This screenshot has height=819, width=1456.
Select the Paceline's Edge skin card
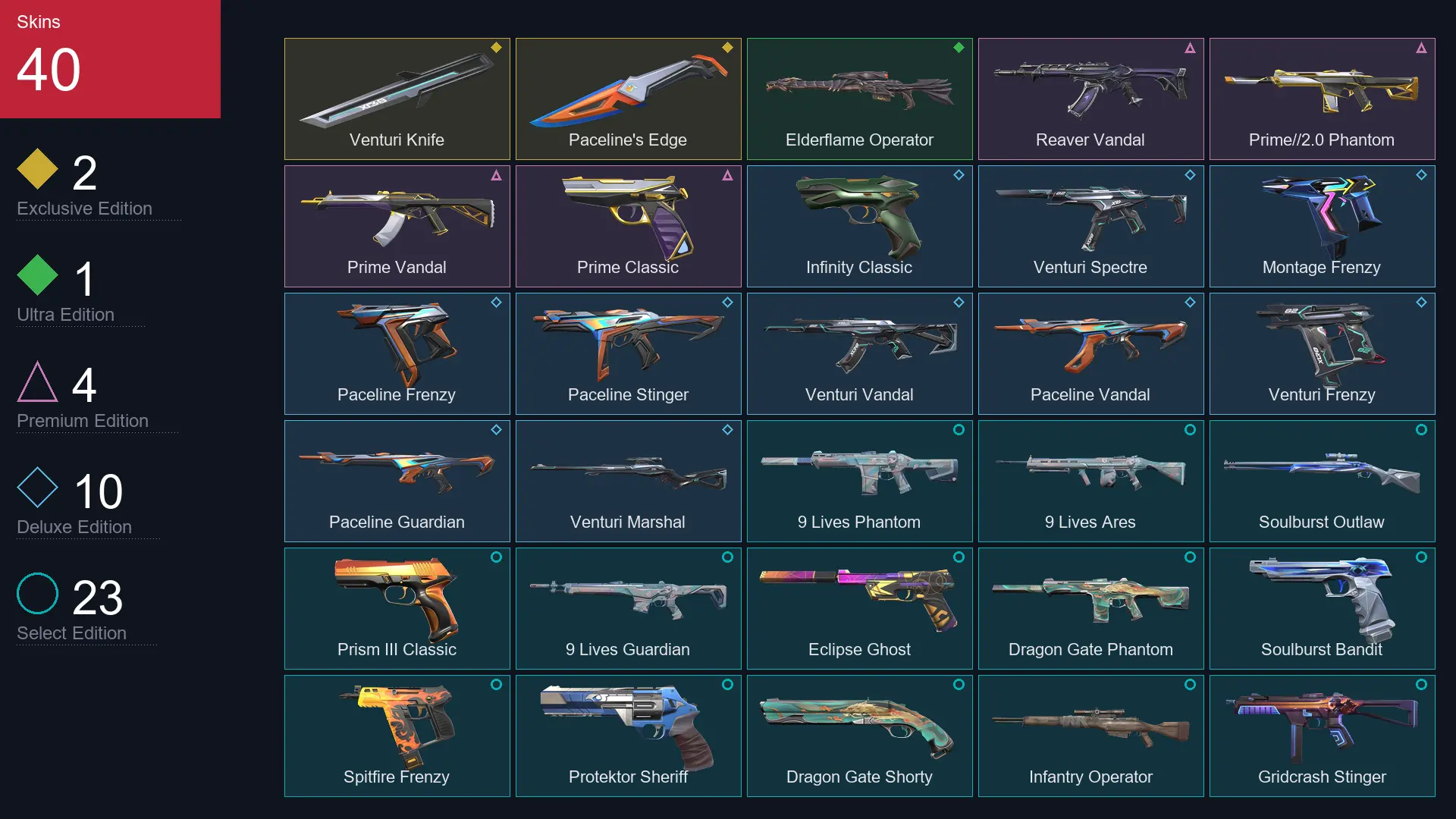point(628,99)
